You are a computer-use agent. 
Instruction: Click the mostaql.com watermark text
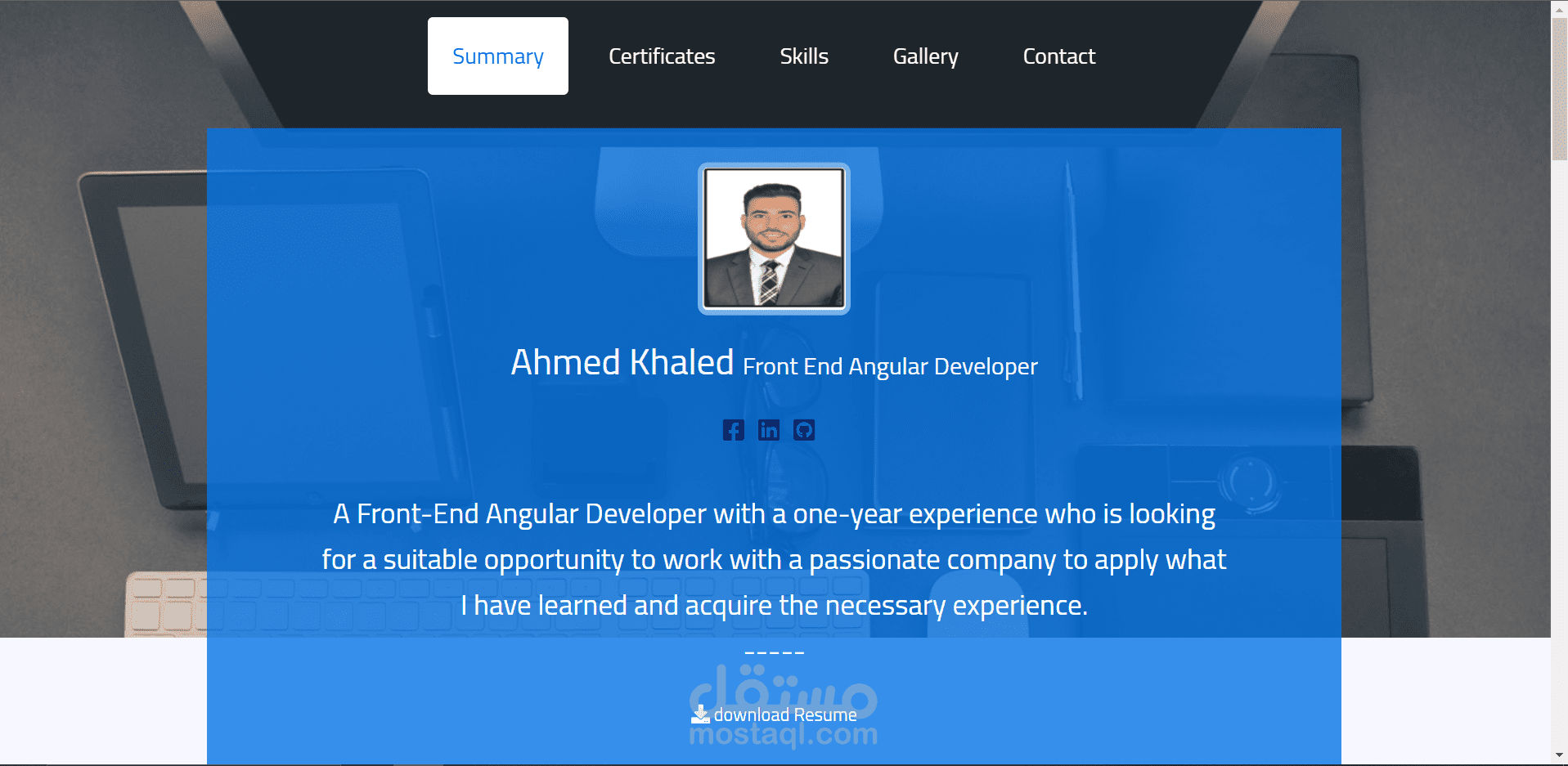point(783,735)
